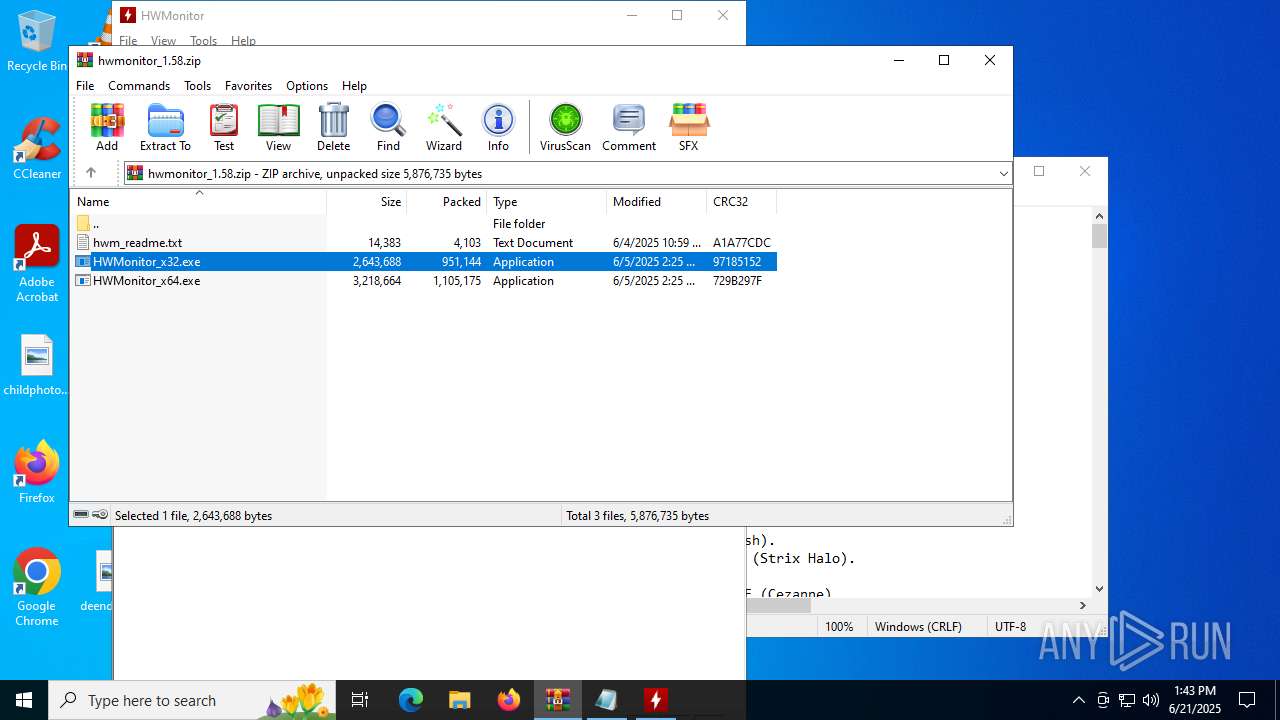The width and height of the screenshot is (1280, 720).
Task: Click the taskbar search box
Action: 192,700
